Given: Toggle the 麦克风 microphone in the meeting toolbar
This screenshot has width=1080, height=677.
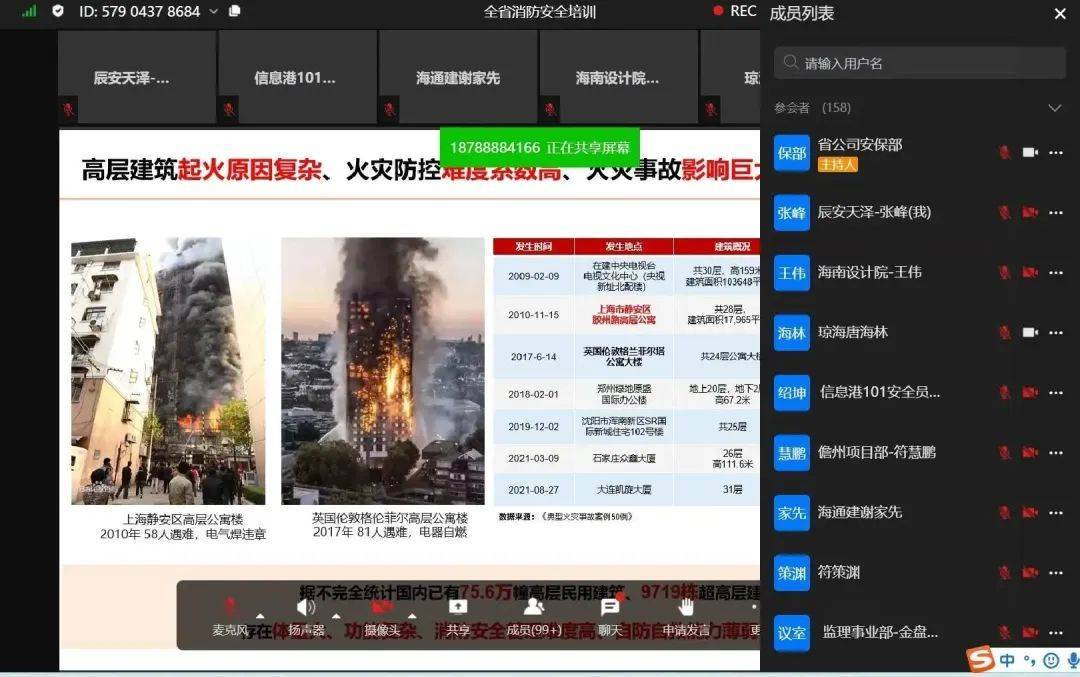Looking at the screenshot, I should click(x=230, y=618).
